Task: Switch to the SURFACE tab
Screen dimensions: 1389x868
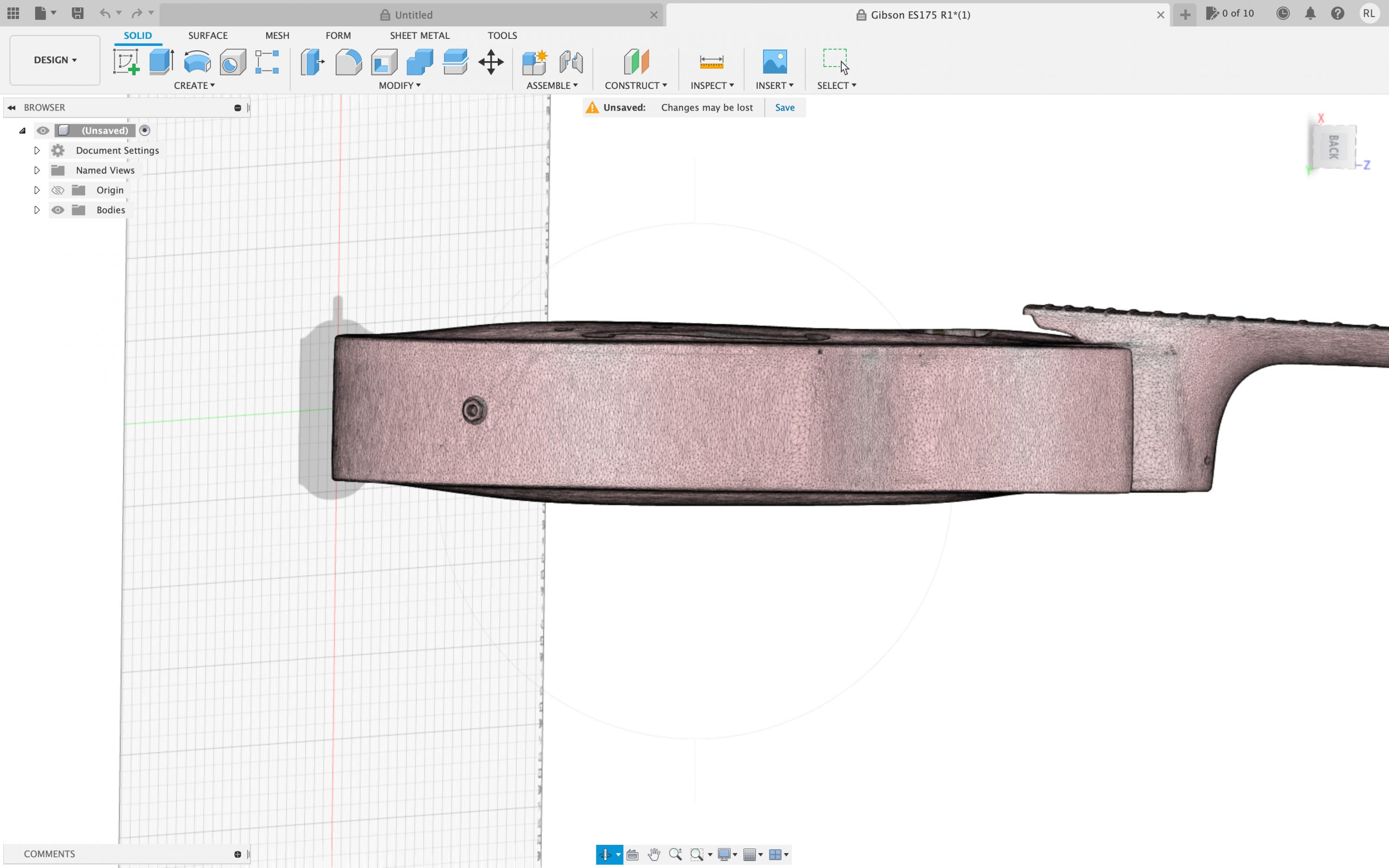Action: pyautogui.click(x=208, y=36)
